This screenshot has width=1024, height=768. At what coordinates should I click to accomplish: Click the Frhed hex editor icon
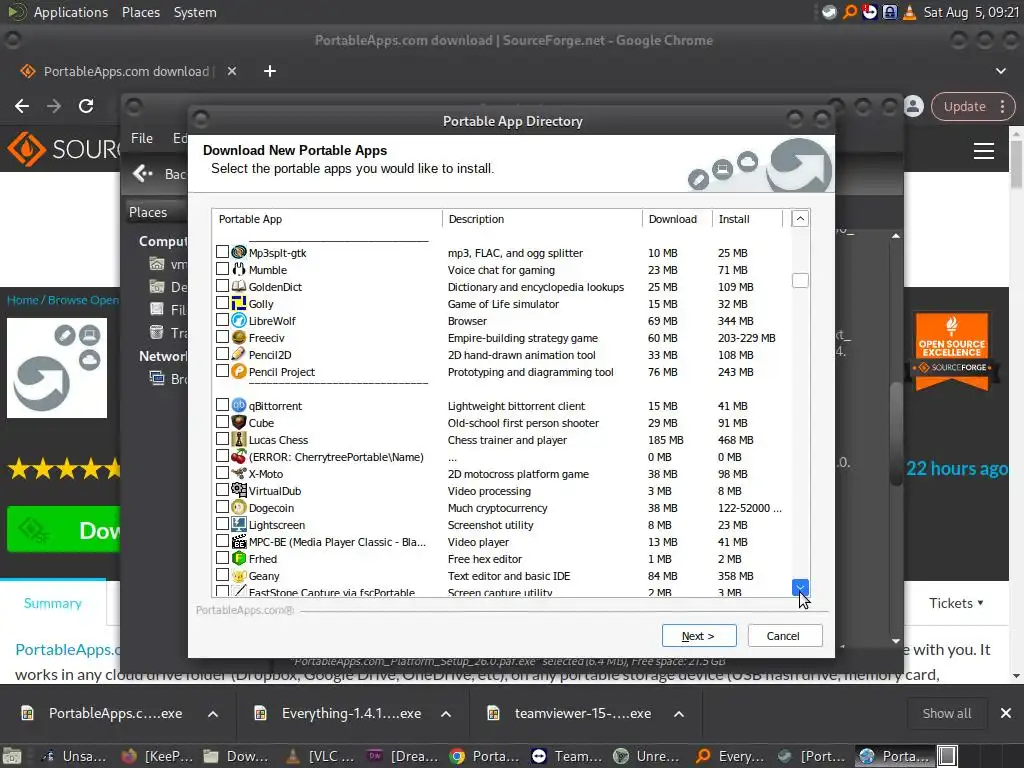click(239, 558)
